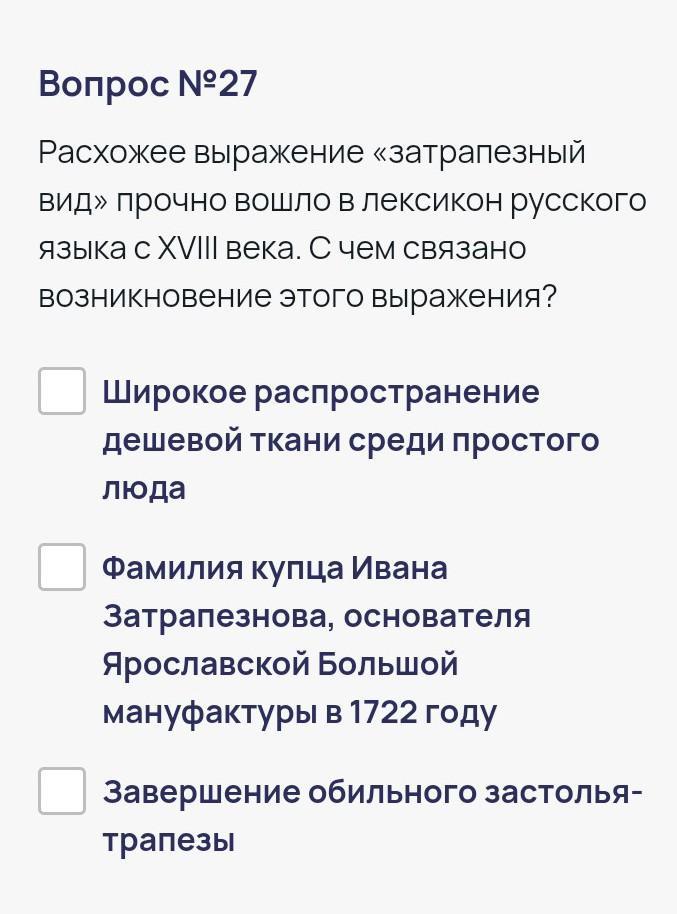
Task: Click the 'Вопрос №27' heading
Action: (x=148, y=85)
